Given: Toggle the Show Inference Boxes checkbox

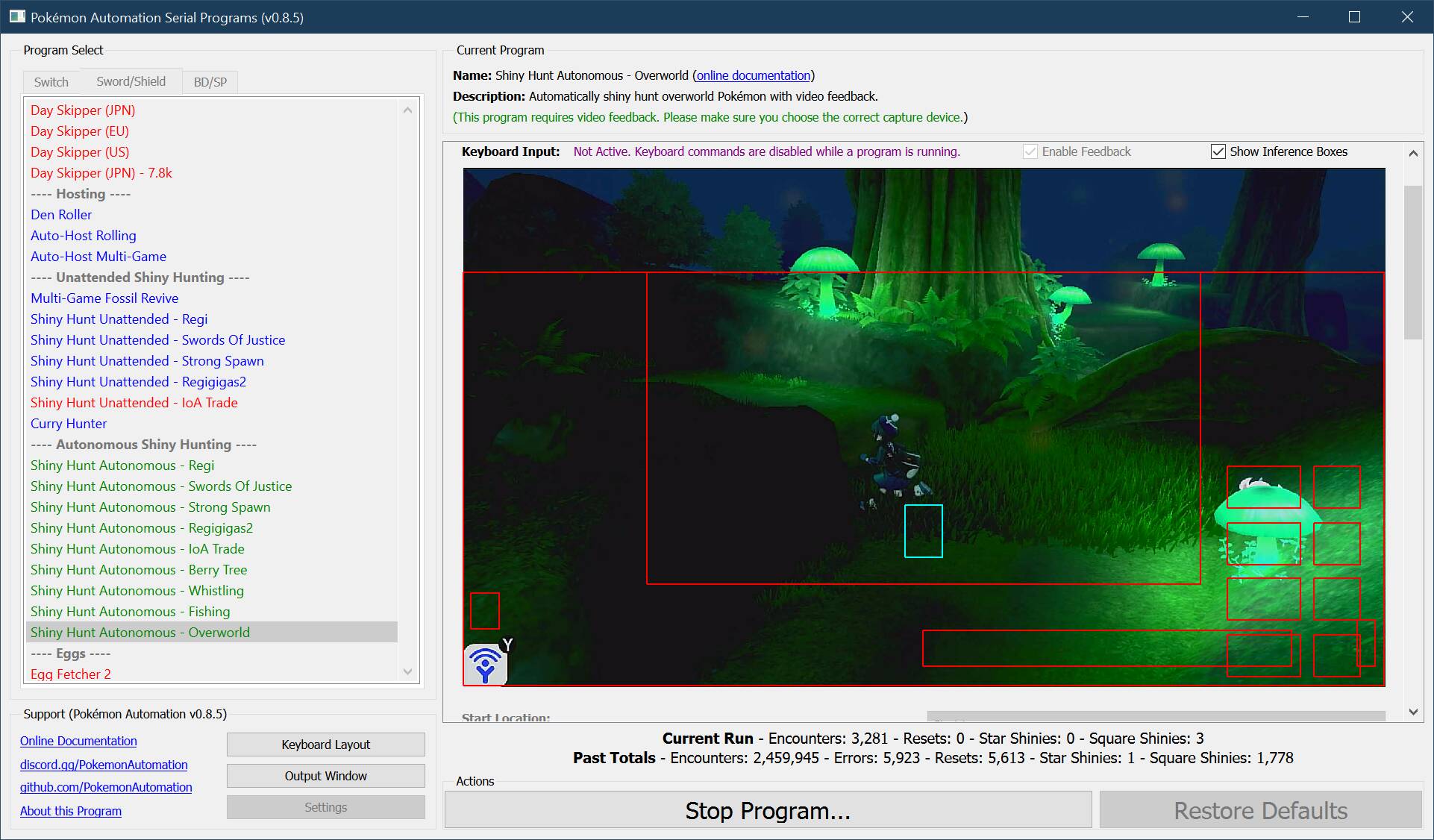Looking at the screenshot, I should pyautogui.click(x=1218, y=151).
